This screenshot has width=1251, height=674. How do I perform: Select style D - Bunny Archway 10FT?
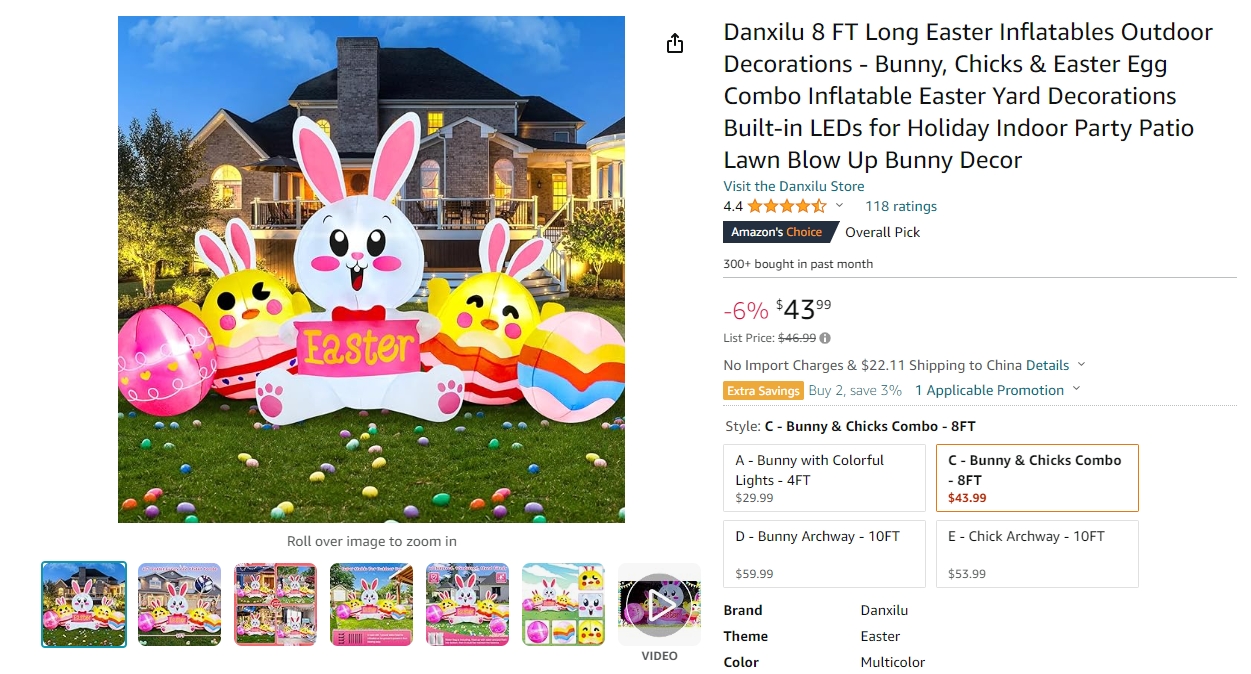click(824, 554)
